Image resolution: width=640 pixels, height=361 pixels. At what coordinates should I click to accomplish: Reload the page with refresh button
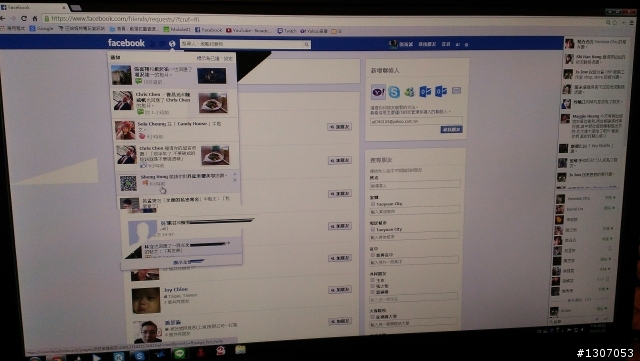pos(24,18)
